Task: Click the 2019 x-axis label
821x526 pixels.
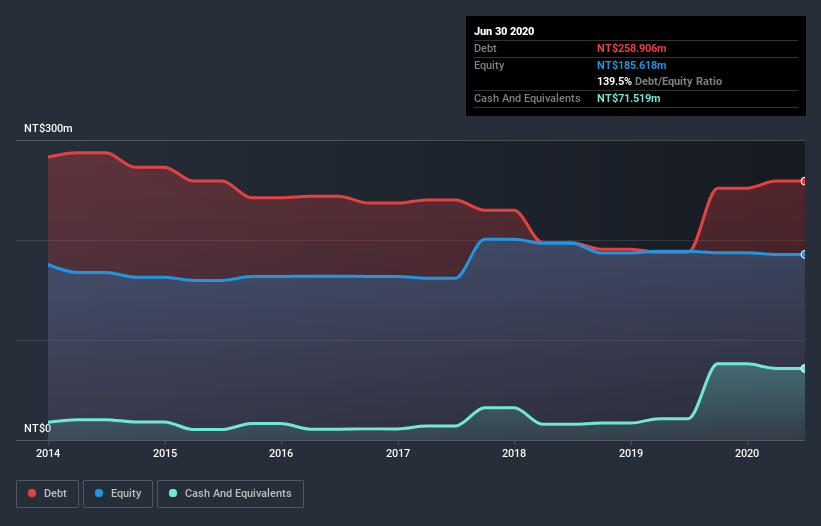Action: click(631, 453)
